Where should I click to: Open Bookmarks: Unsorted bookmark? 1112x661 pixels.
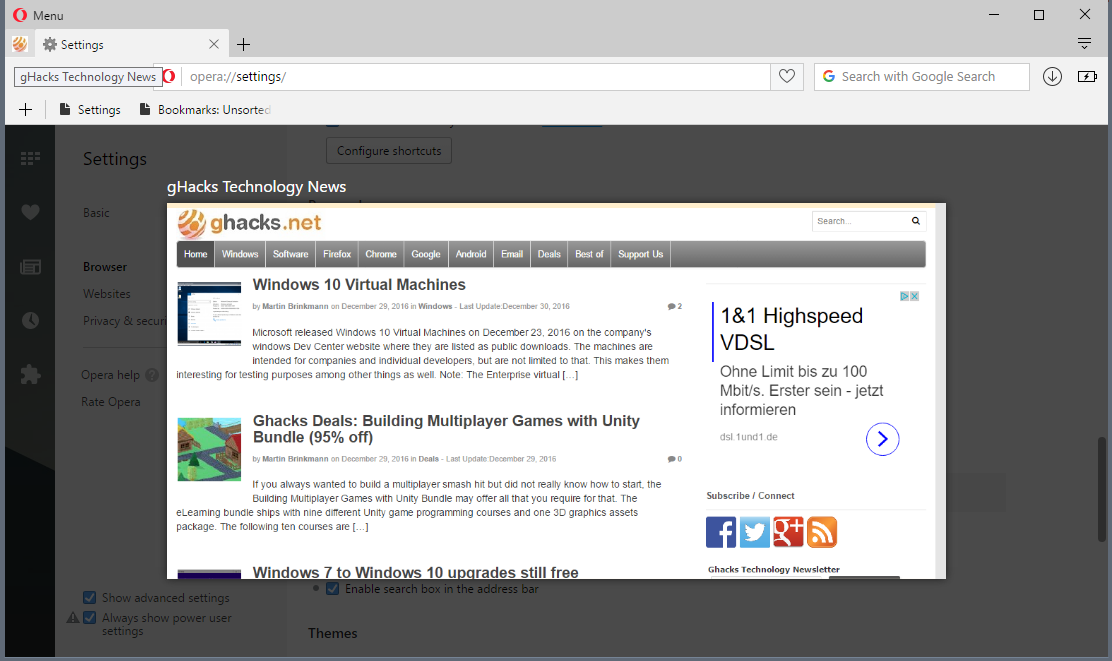[x=205, y=109]
